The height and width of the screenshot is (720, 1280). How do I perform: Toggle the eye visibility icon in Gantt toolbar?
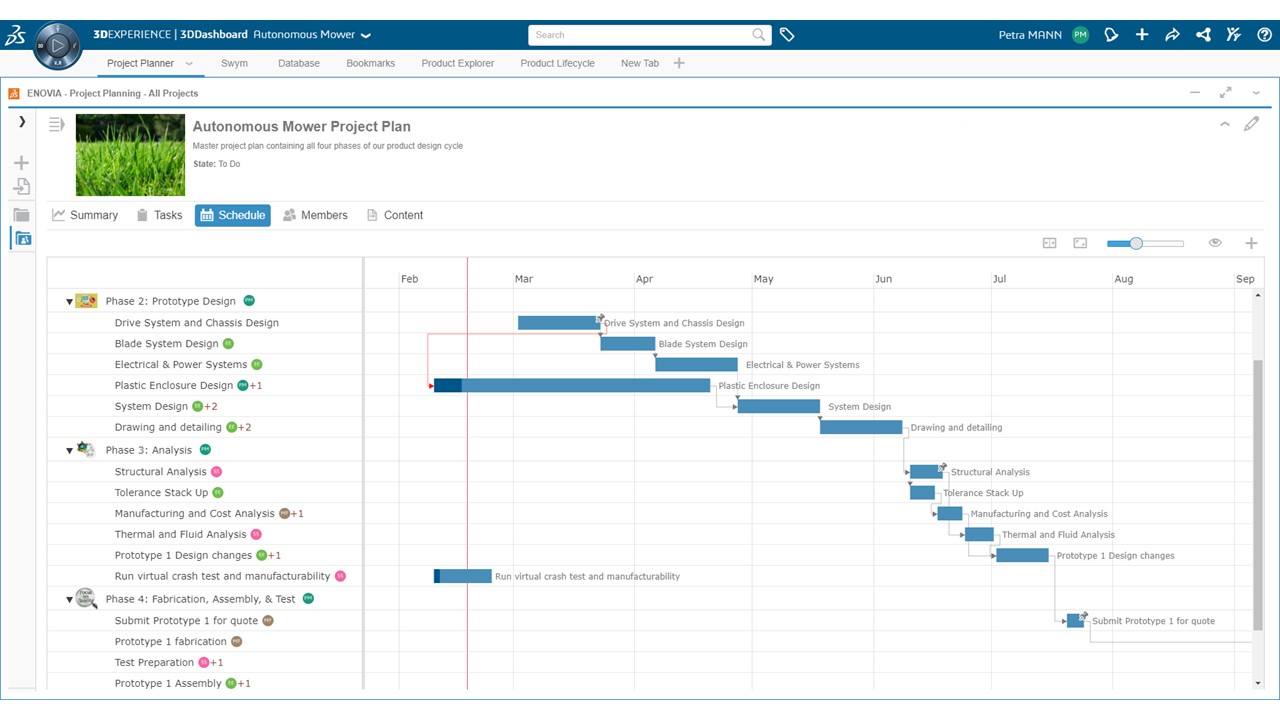pos(1215,243)
